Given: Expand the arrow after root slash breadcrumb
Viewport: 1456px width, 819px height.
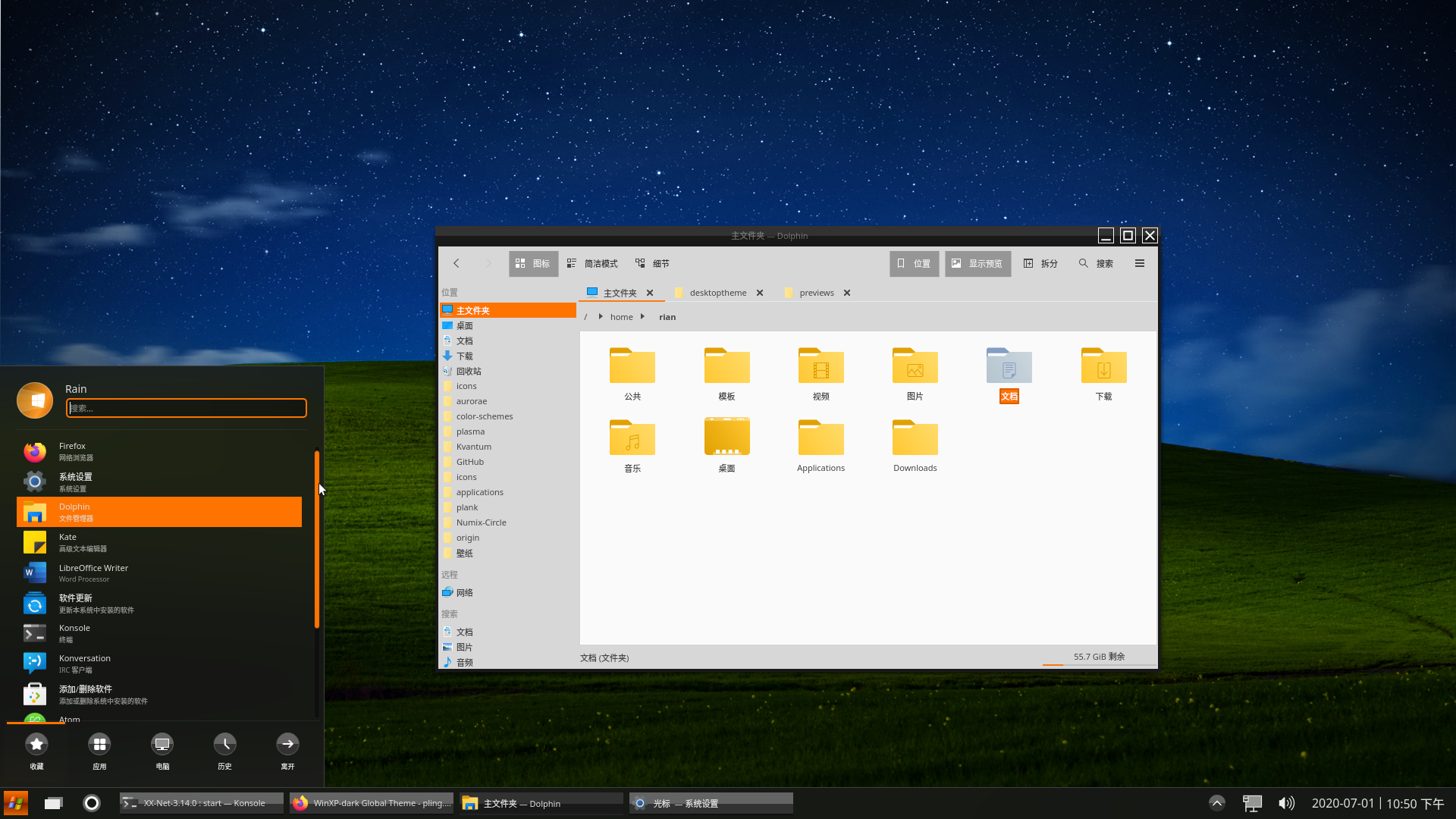Looking at the screenshot, I should click(x=600, y=317).
